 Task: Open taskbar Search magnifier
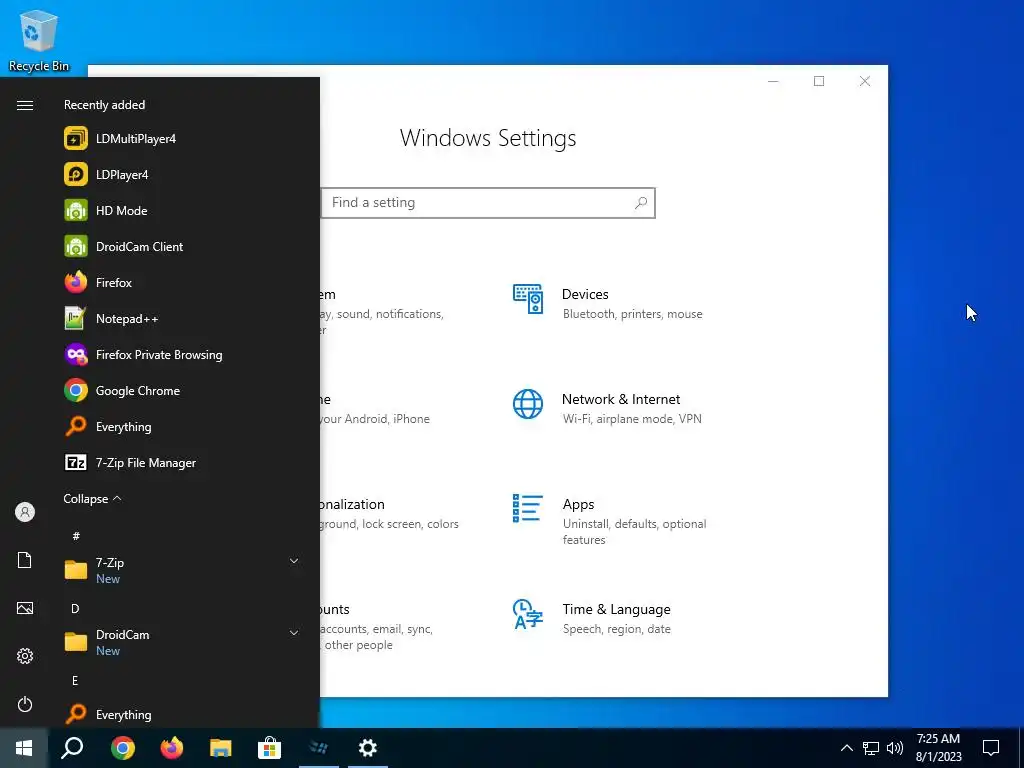point(72,748)
